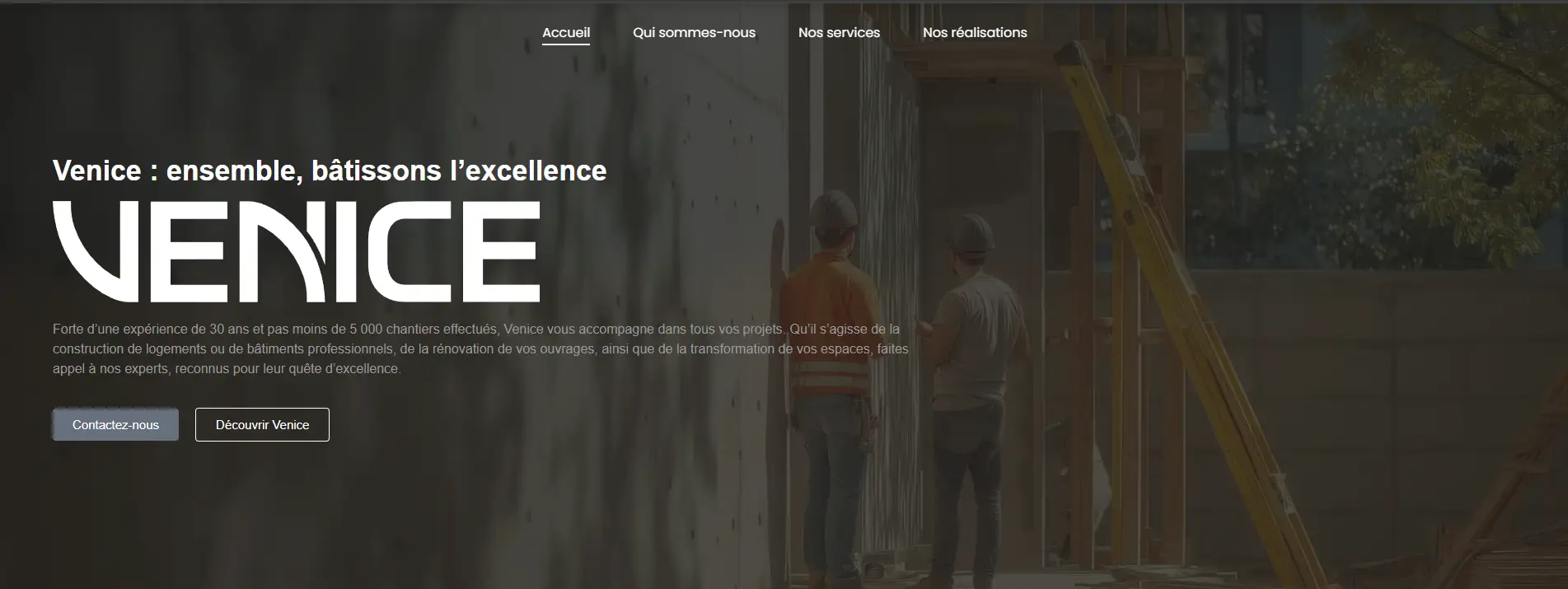Click the large white VENICE logo
The width and height of the screenshot is (1568, 589).
pyautogui.click(x=297, y=251)
